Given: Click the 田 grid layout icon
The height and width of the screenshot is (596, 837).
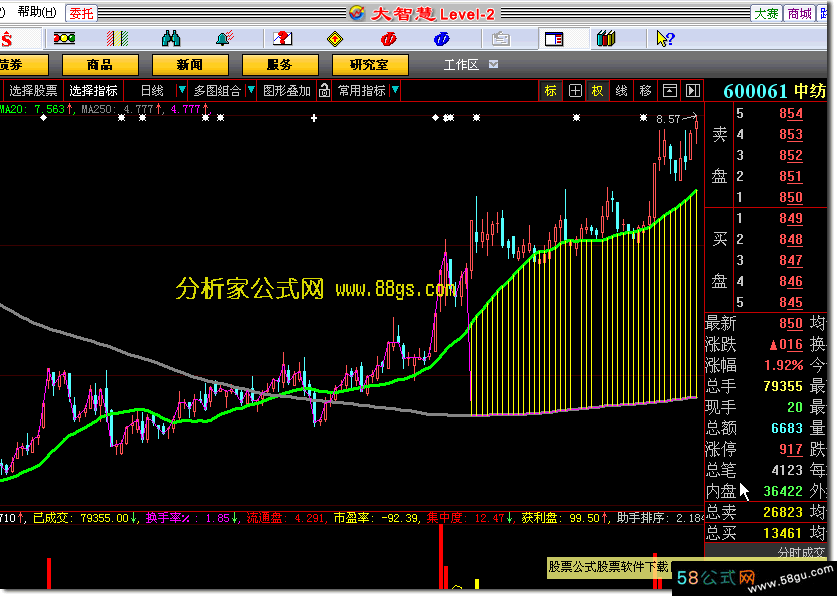Looking at the screenshot, I should coord(575,90).
